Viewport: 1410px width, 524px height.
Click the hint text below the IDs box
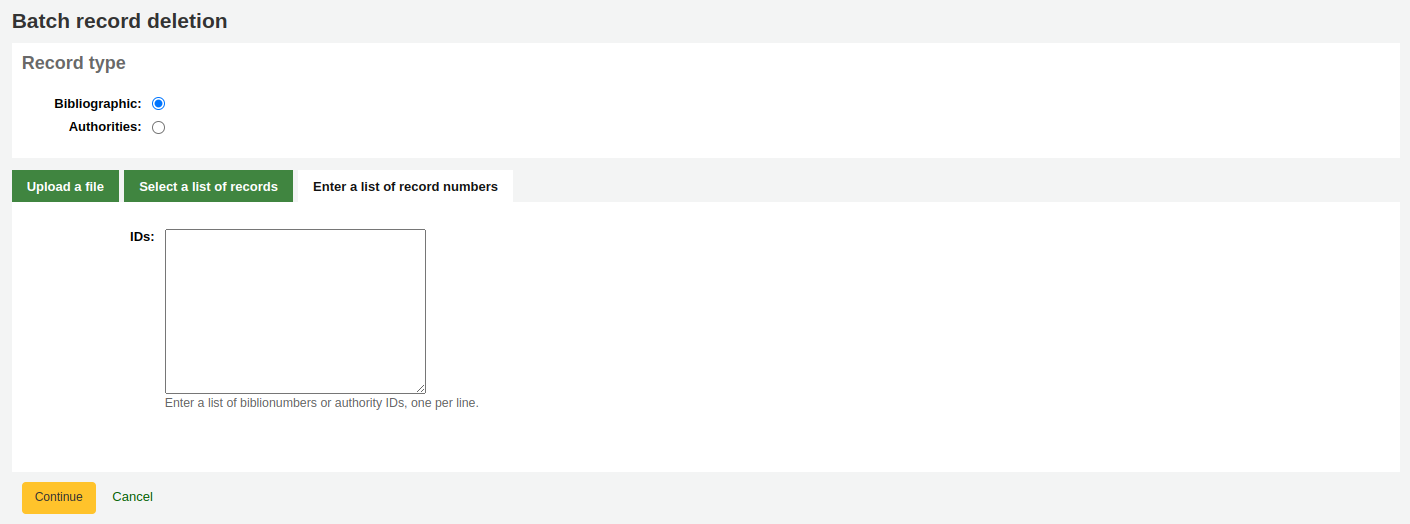click(321, 404)
